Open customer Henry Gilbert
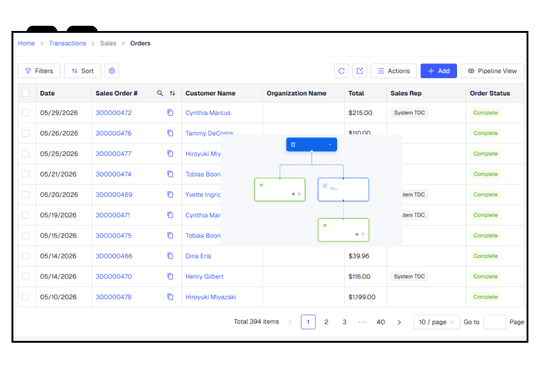Screen dimensions: 540x384 pos(205,277)
